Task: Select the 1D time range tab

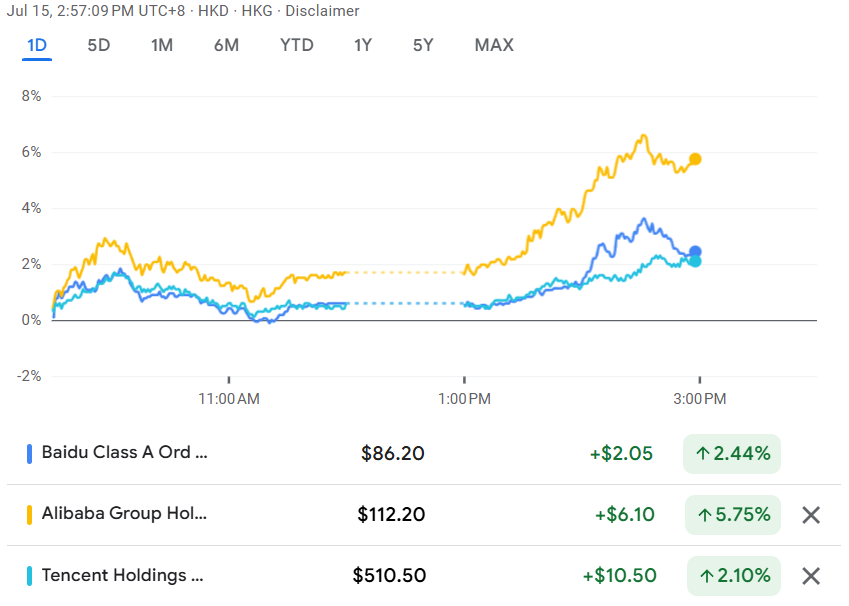Action: (37, 45)
